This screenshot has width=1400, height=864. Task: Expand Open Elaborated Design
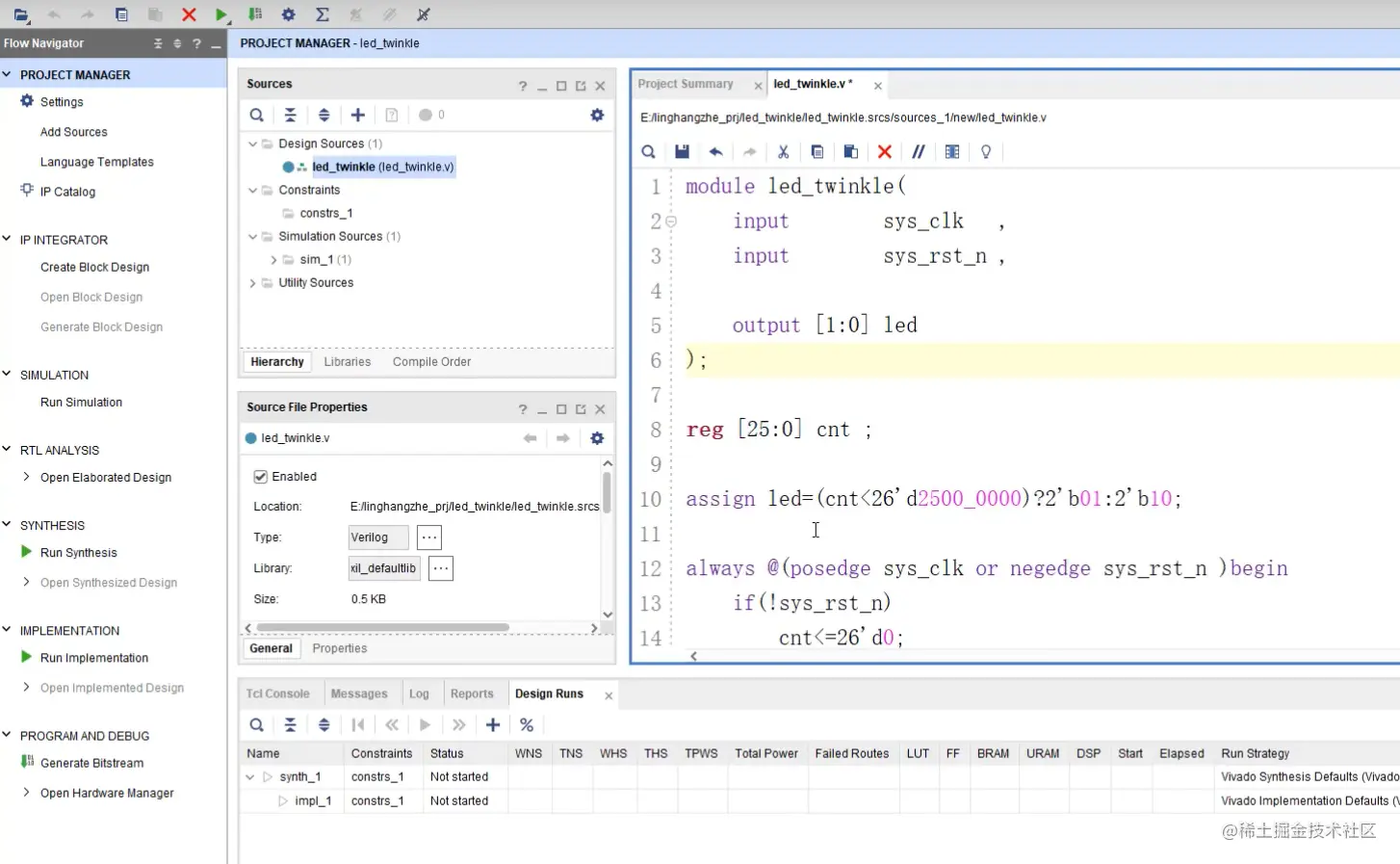27,477
